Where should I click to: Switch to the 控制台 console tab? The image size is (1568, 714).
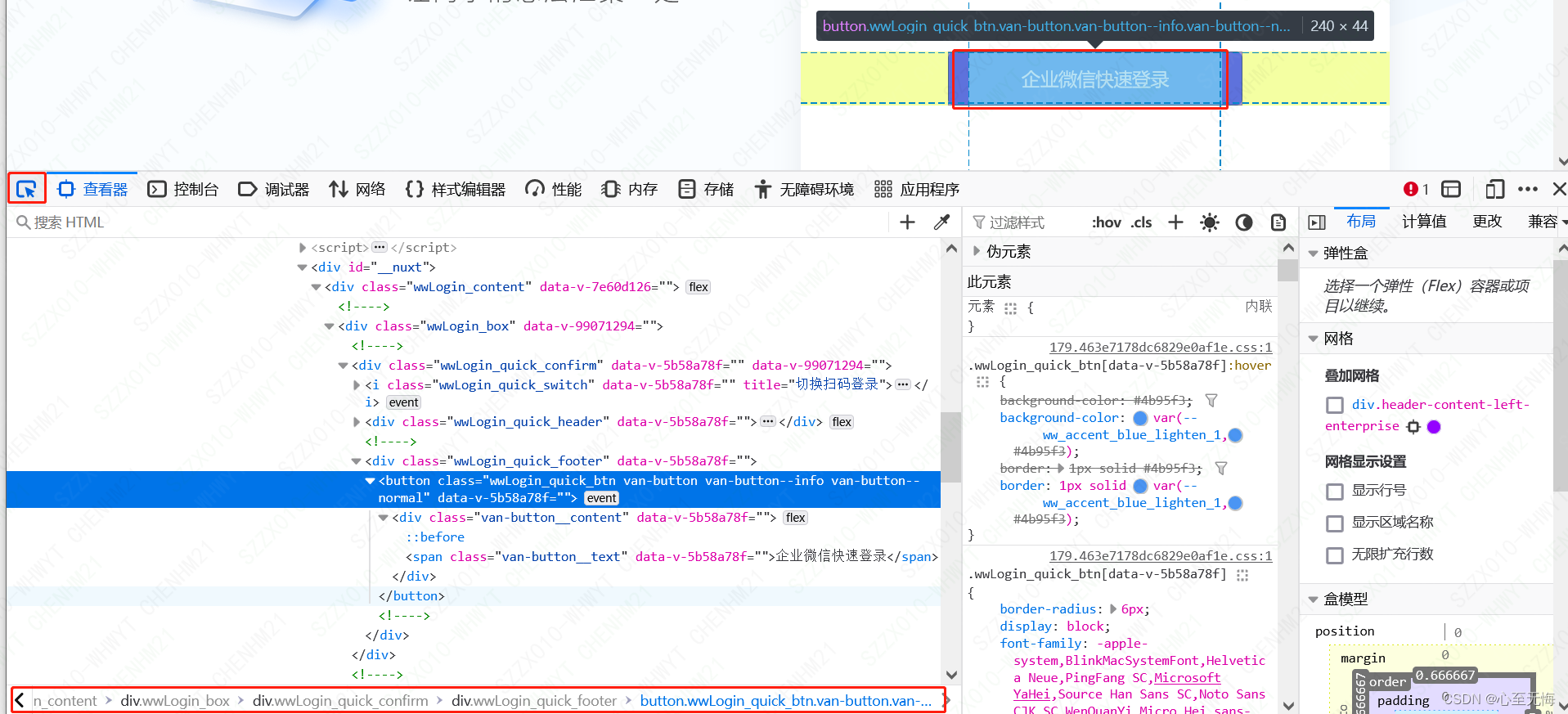point(183,189)
